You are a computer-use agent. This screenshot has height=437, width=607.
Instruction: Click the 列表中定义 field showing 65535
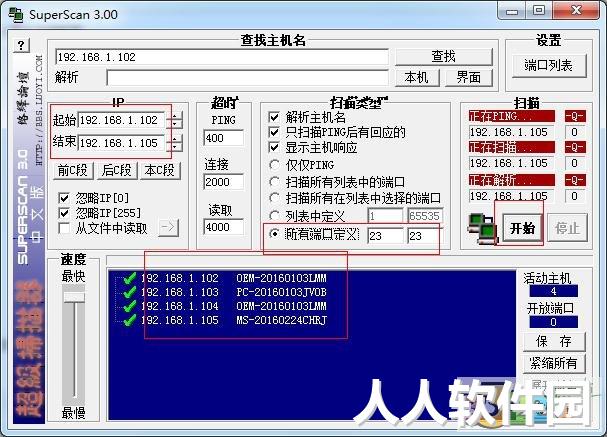coord(425,216)
